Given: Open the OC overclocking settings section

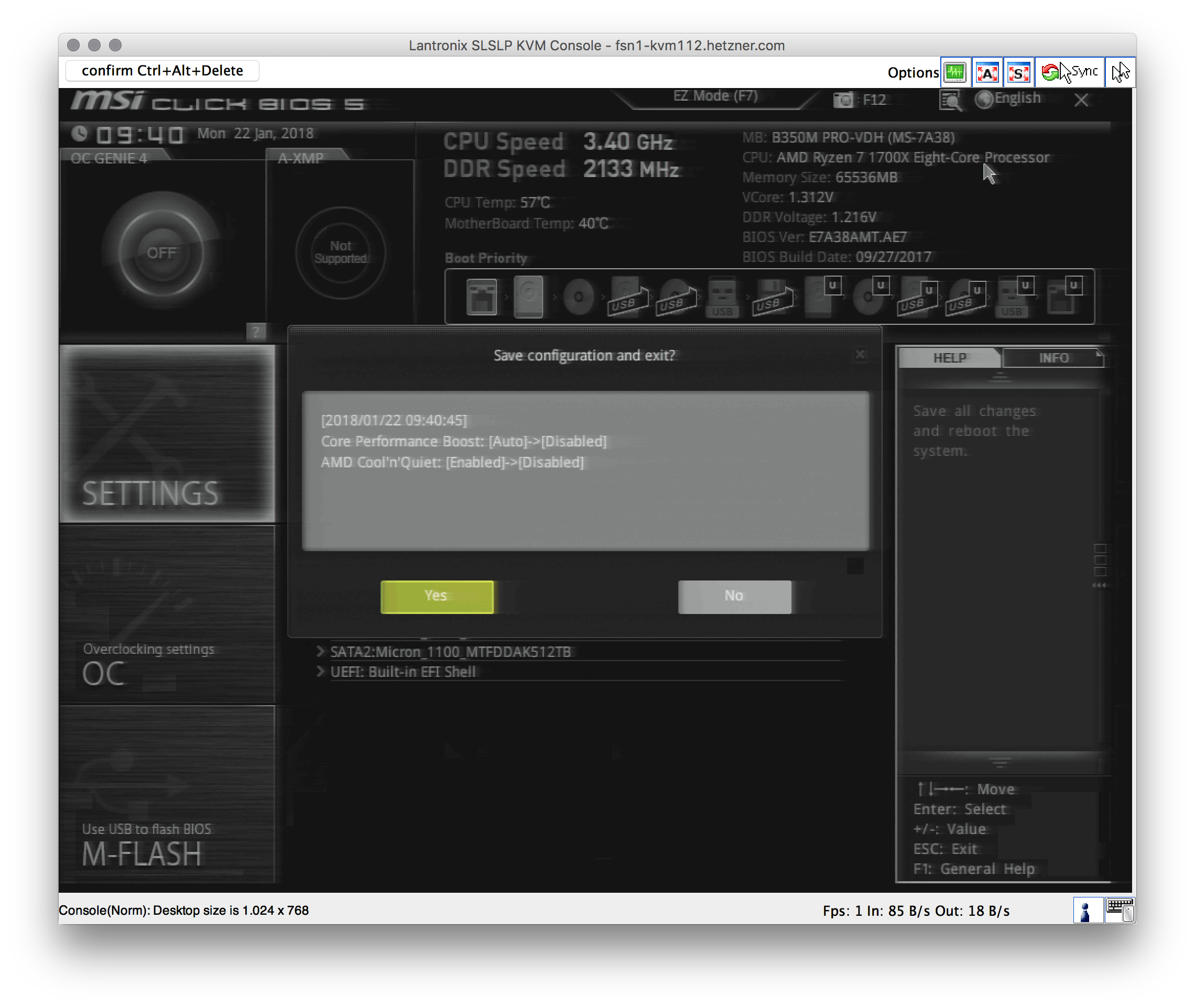Looking at the screenshot, I should (167, 615).
